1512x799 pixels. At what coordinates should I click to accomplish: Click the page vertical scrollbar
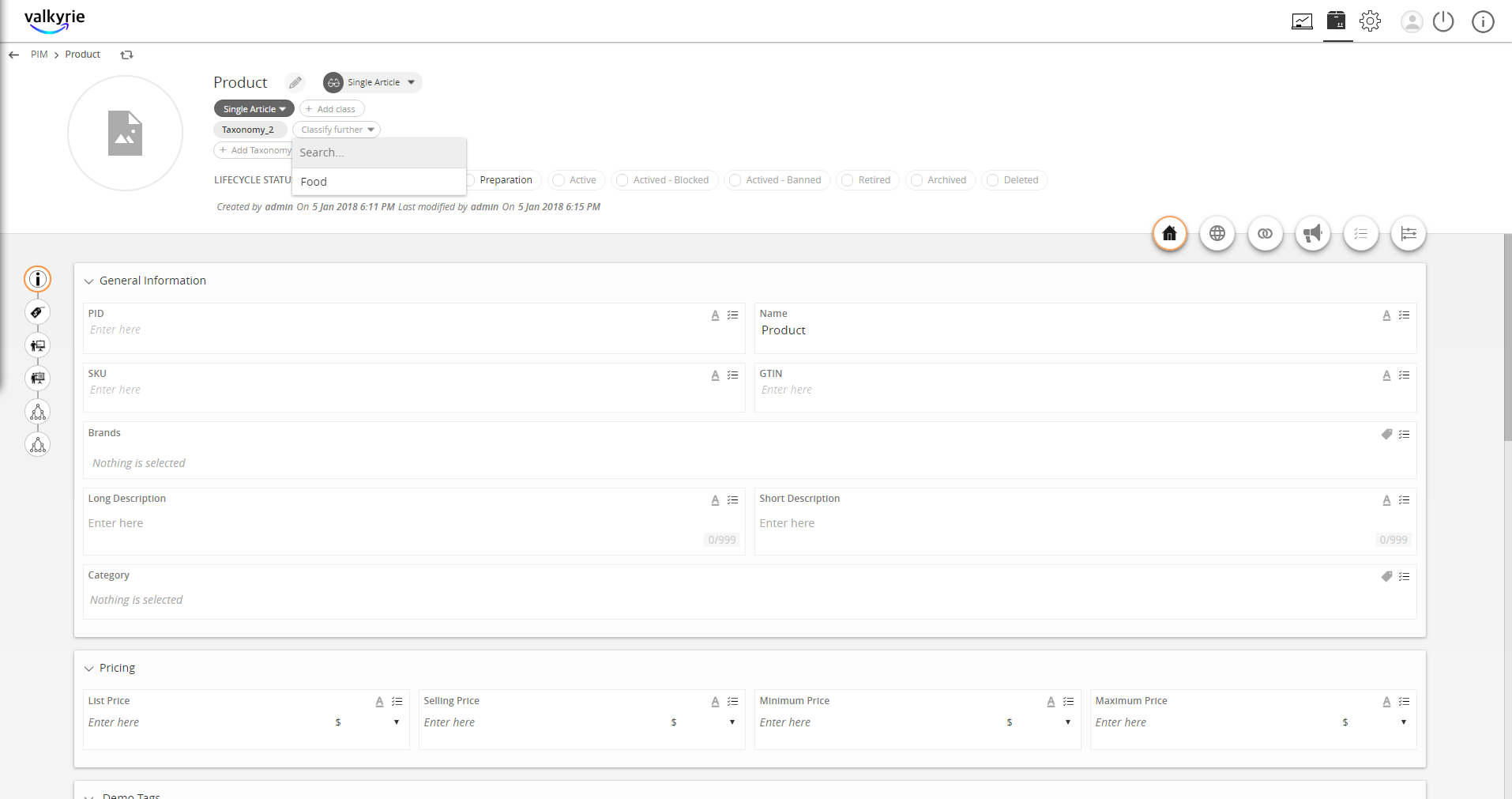coord(1507,338)
